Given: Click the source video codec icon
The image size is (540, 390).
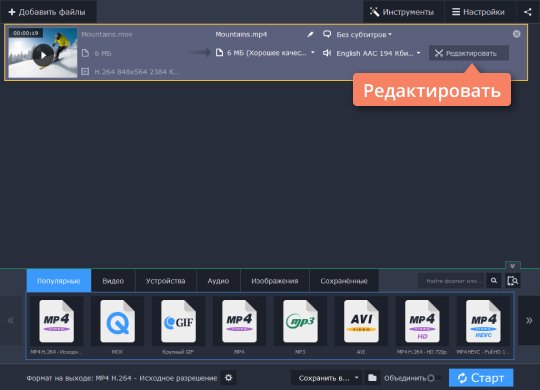Looking at the screenshot, I should click(x=85, y=72).
